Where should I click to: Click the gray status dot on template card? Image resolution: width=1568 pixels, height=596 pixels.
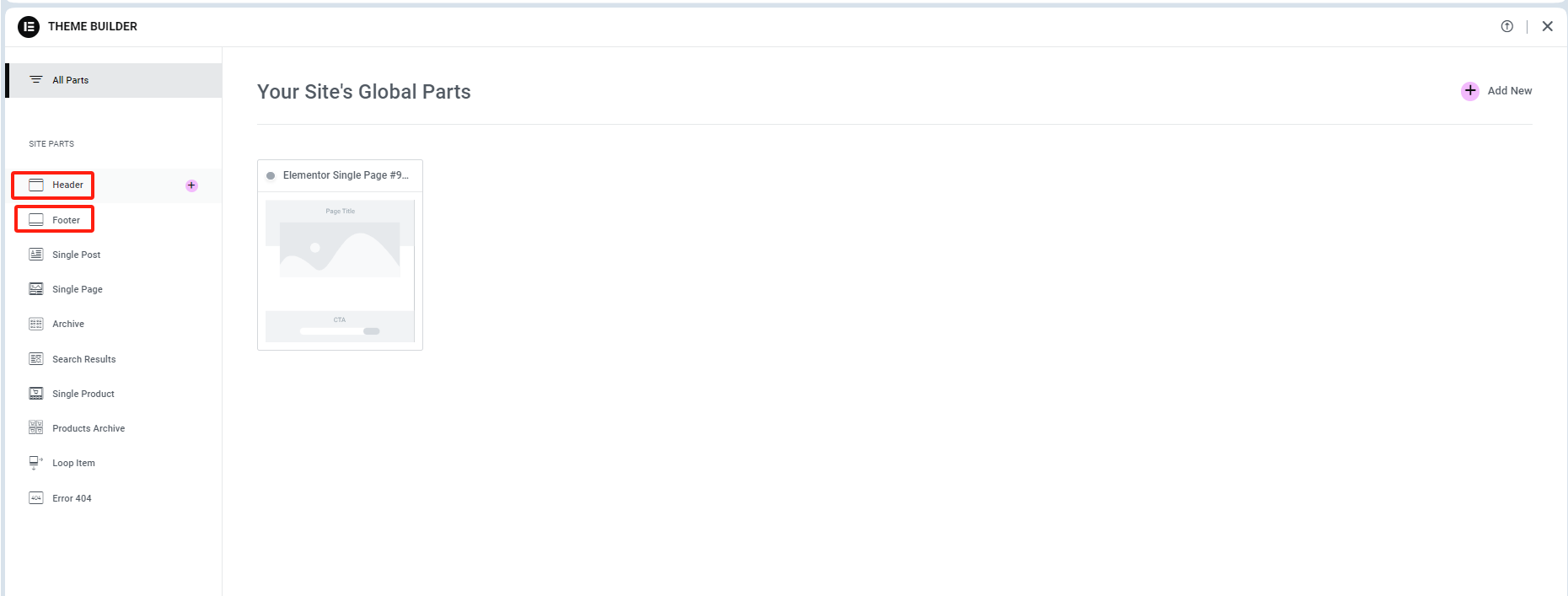point(271,176)
